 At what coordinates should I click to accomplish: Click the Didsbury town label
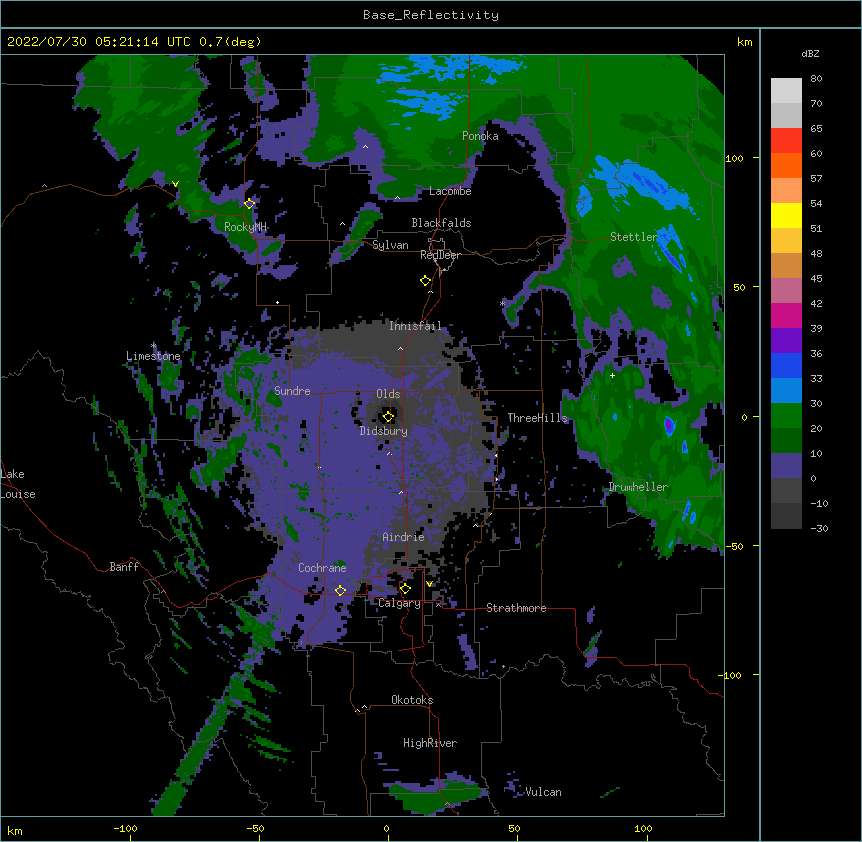click(x=383, y=431)
